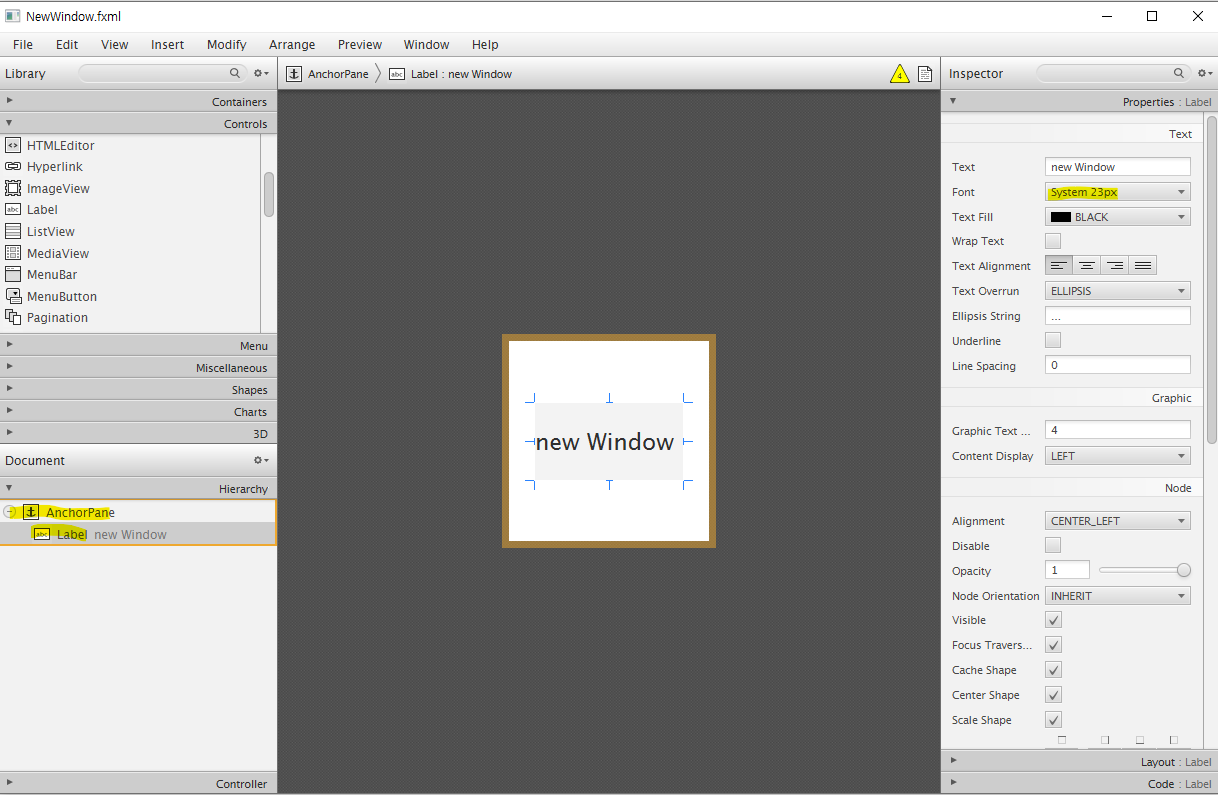Viewport: 1218px width, 795px height.
Task: Expand the Charts library section
Action: [x=138, y=411]
